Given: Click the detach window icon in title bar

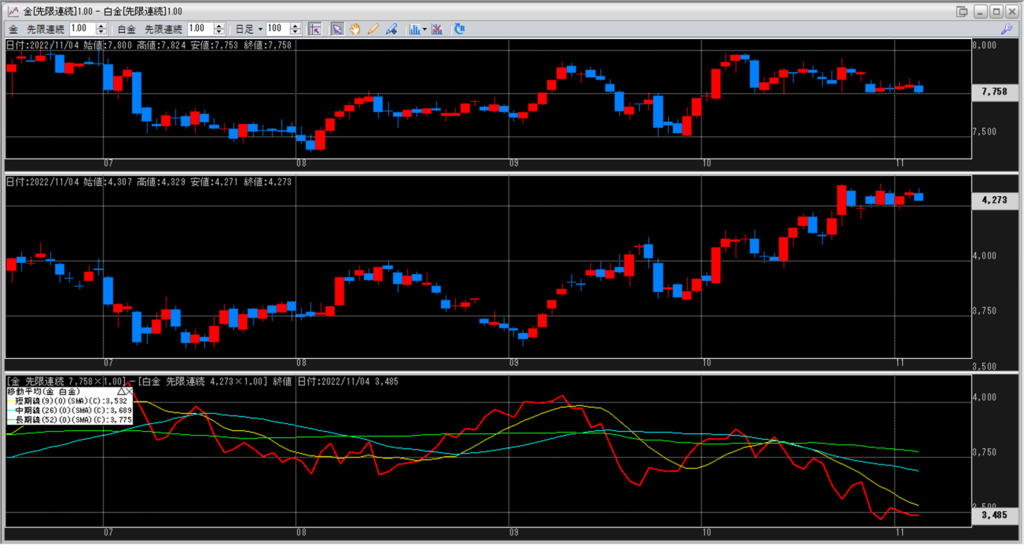Looking at the screenshot, I should pyautogui.click(x=962, y=11).
